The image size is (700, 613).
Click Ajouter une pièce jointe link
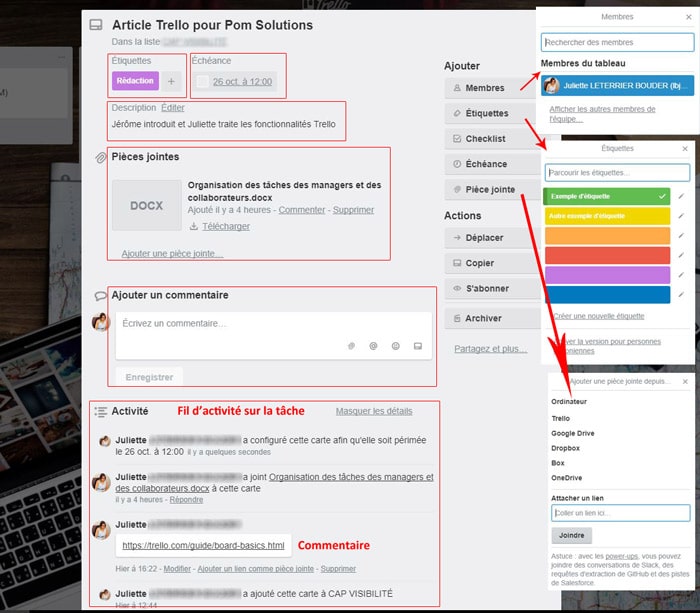(172, 254)
